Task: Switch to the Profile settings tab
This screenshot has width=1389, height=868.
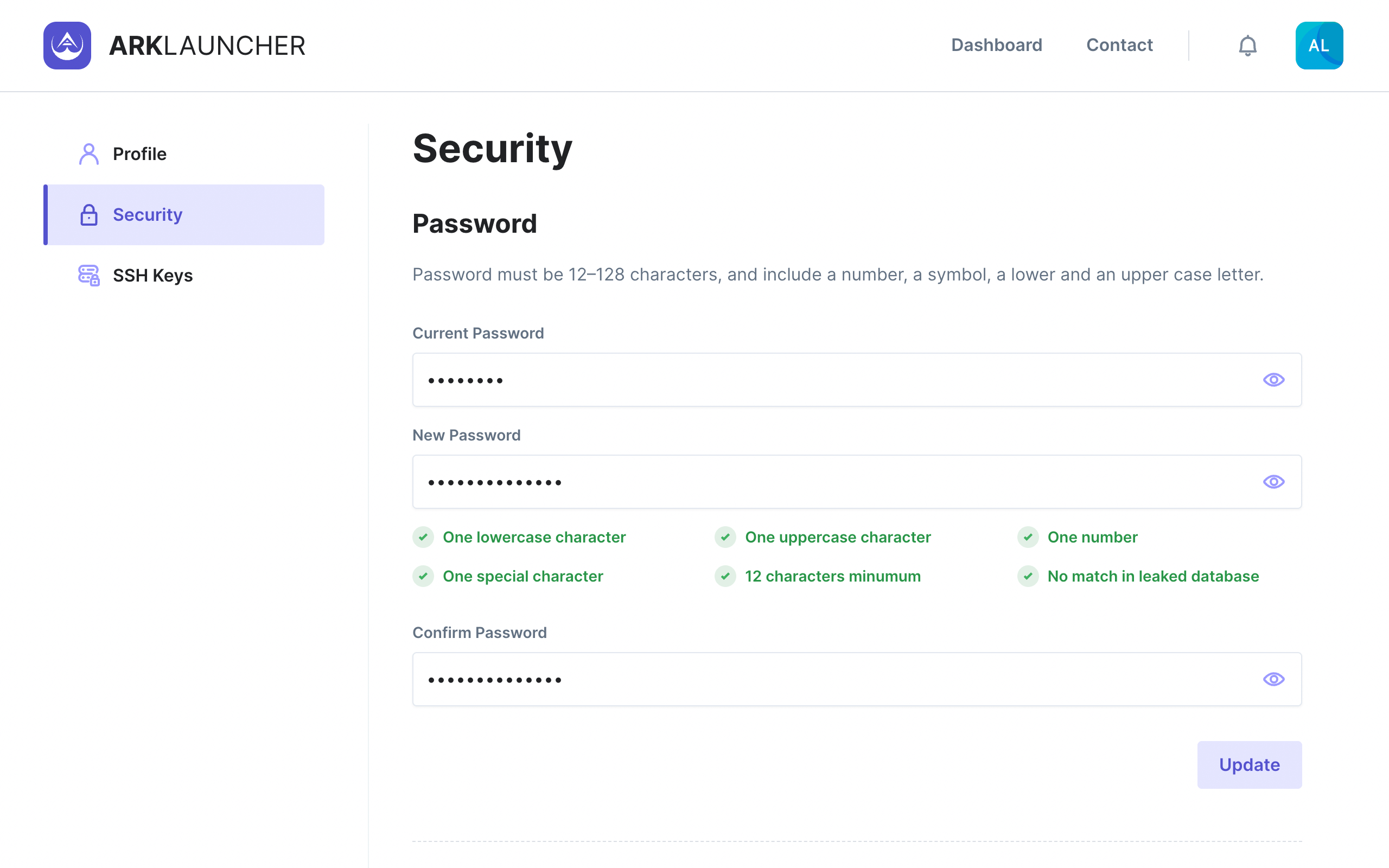Action: pos(139,154)
